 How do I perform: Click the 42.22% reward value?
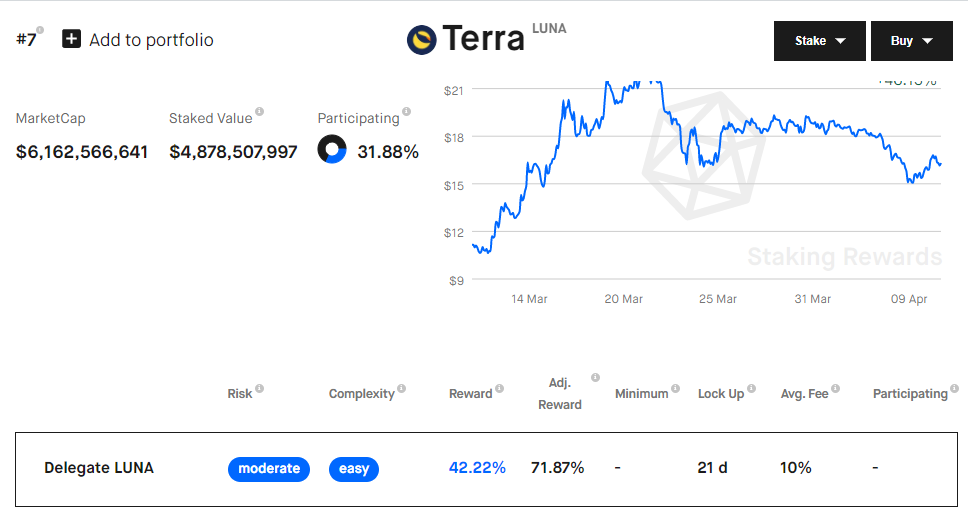tap(477, 468)
